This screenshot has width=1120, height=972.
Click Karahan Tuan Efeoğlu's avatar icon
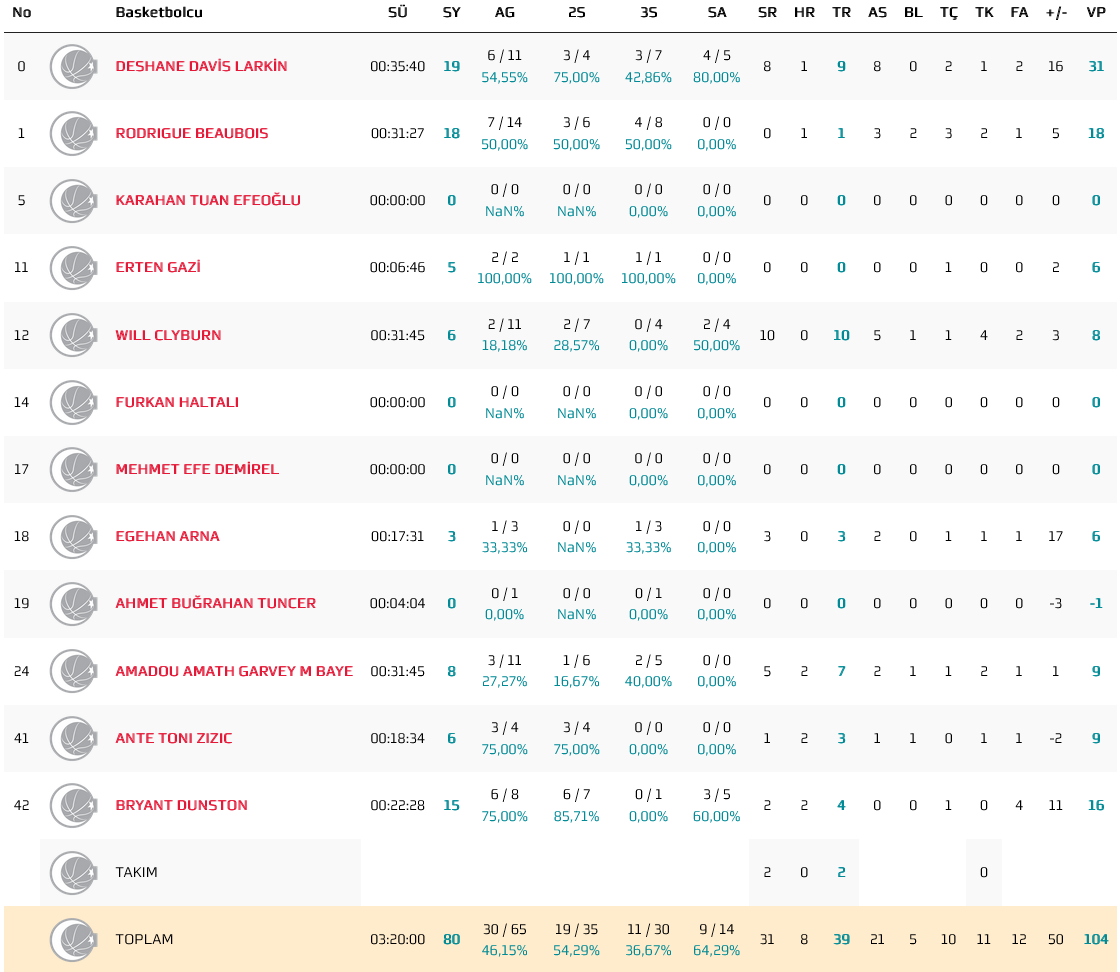pyautogui.click(x=74, y=201)
